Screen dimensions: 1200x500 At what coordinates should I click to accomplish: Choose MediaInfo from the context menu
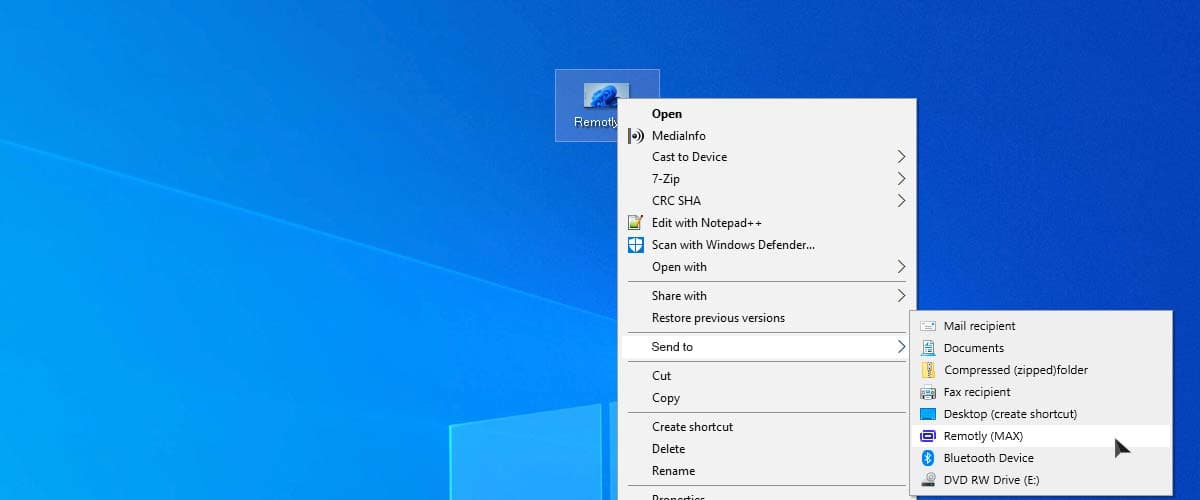767,136
